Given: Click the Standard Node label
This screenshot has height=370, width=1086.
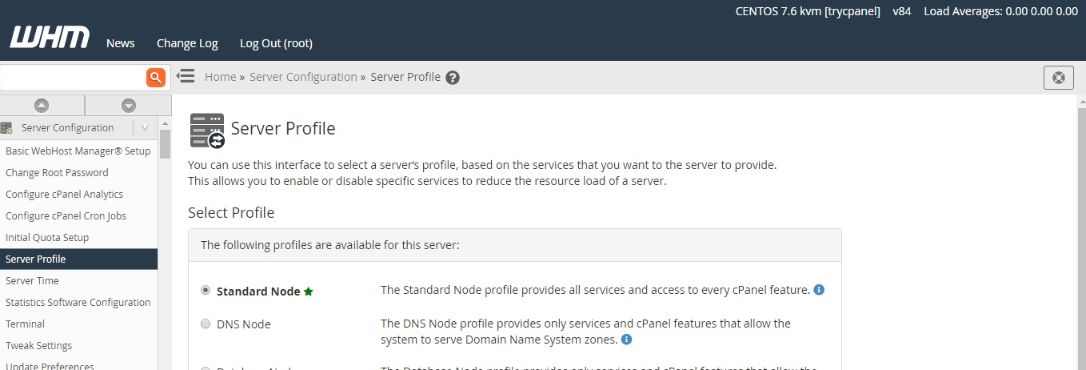Looking at the screenshot, I should [x=258, y=292].
